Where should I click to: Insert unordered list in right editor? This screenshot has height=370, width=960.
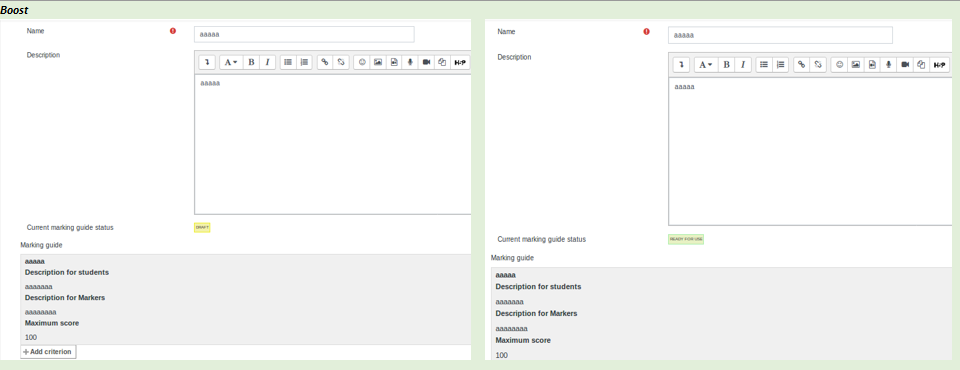pyautogui.click(x=763, y=64)
